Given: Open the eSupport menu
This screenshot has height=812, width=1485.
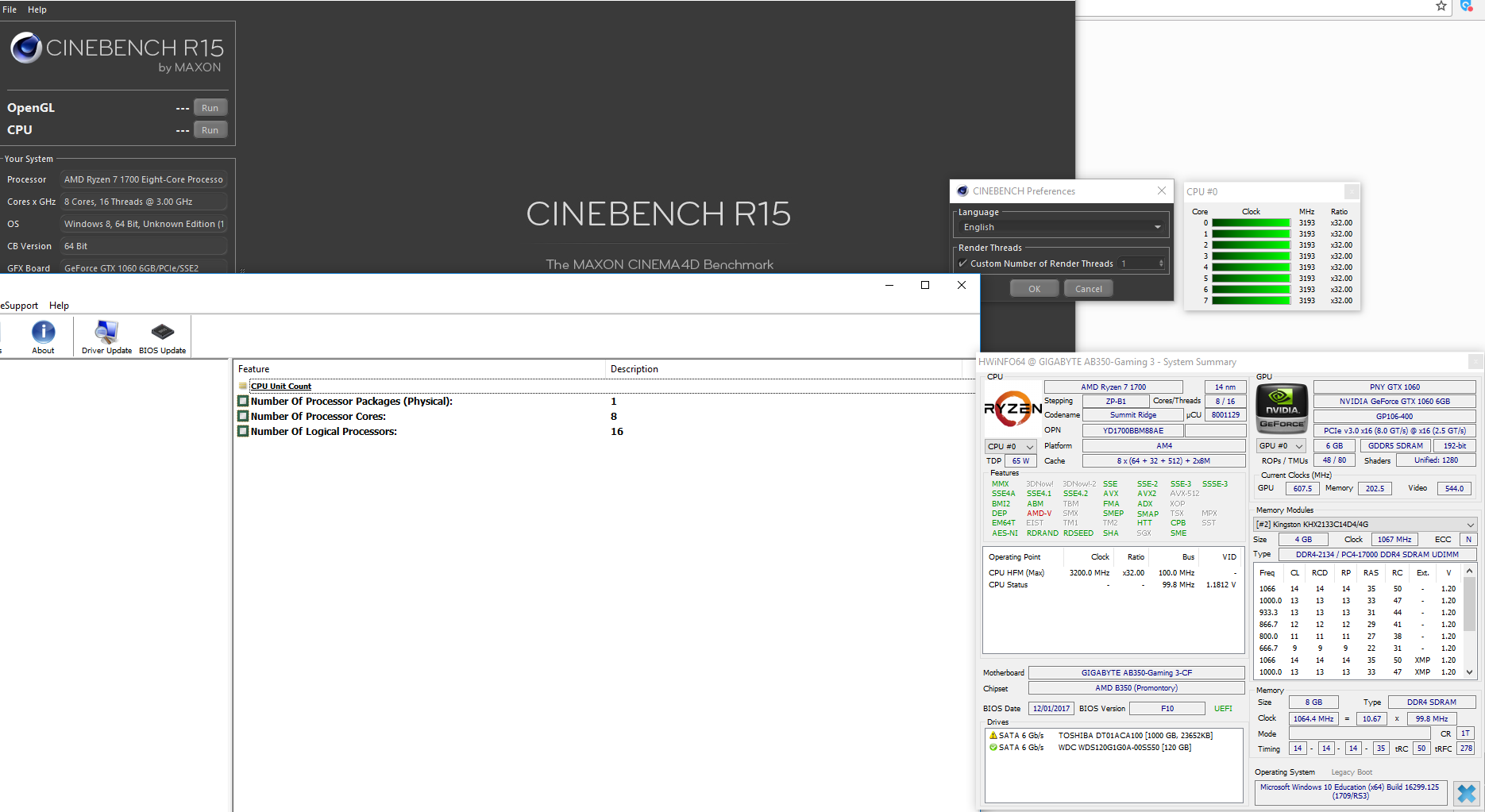Looking at the screenshot, I should pos(19,306).
